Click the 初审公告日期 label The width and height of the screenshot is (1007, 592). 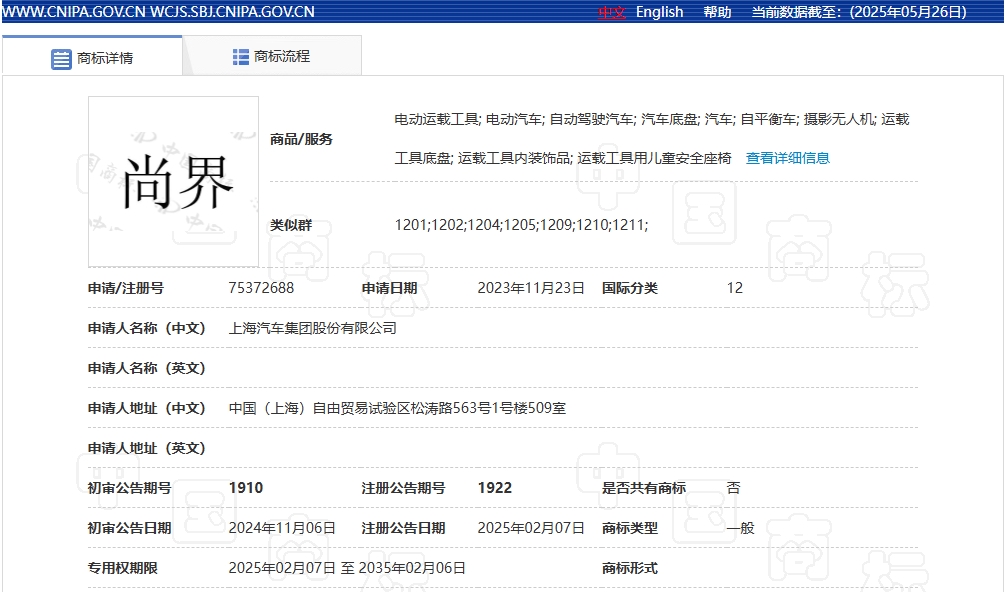point(130,528)
